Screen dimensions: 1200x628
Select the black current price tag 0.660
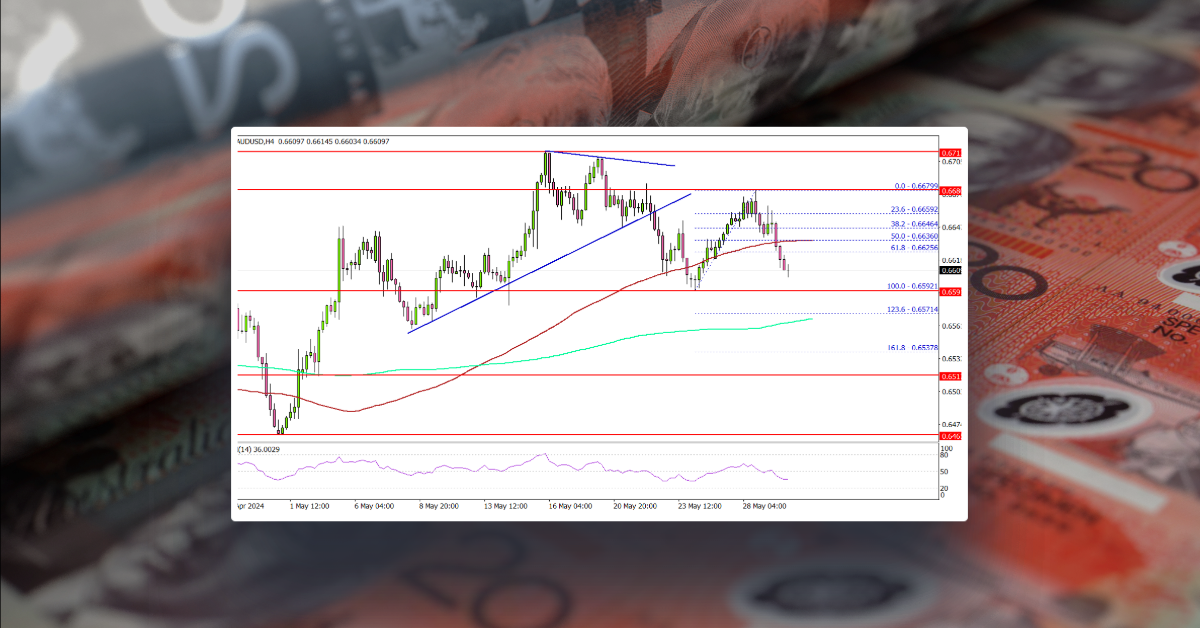point(950,271)
